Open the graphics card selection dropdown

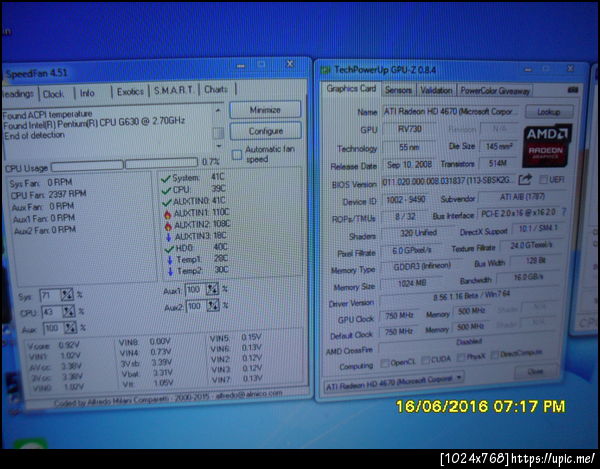pyautogui.click(x=394, y=381)
